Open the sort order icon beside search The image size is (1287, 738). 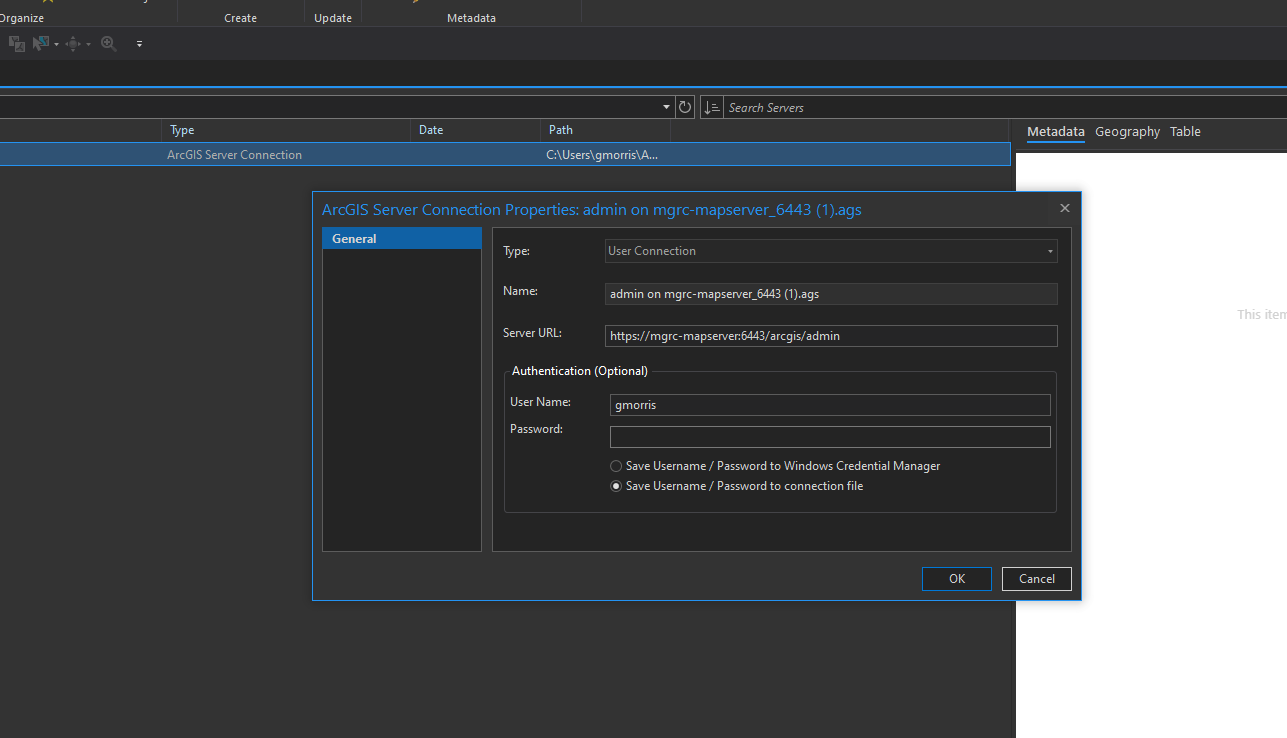click(711, 107)
